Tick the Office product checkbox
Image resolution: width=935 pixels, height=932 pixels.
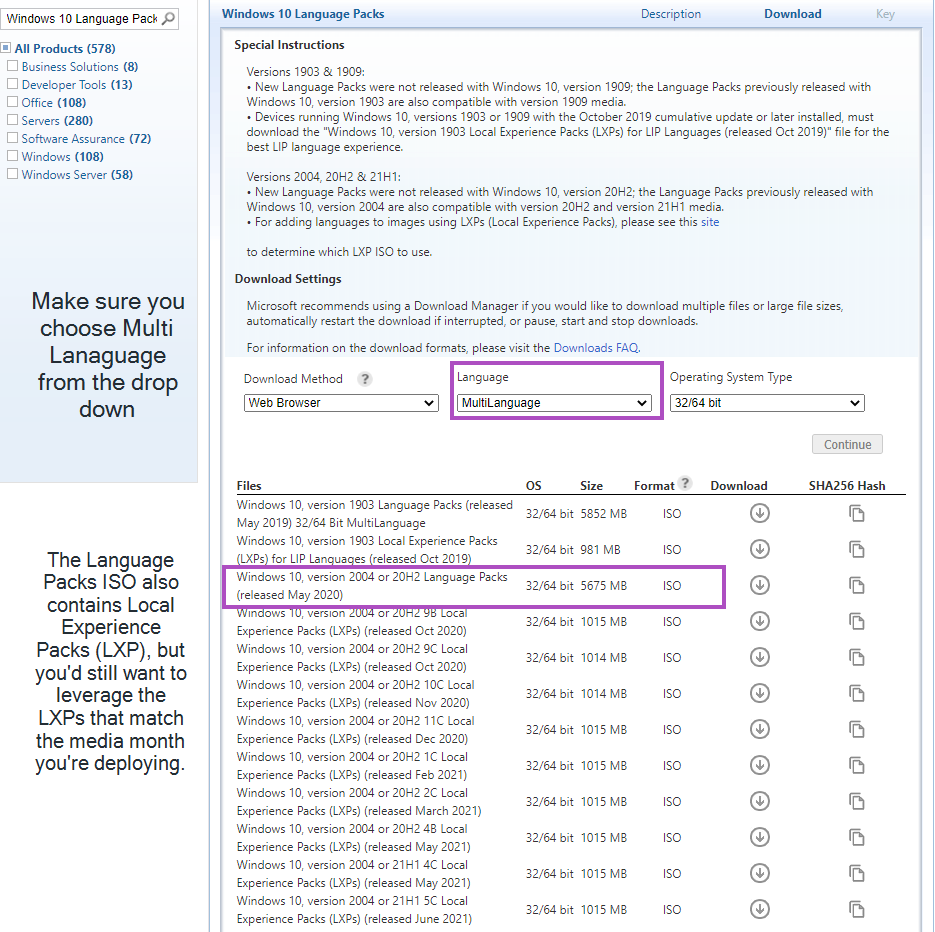(x=13, y=103)
